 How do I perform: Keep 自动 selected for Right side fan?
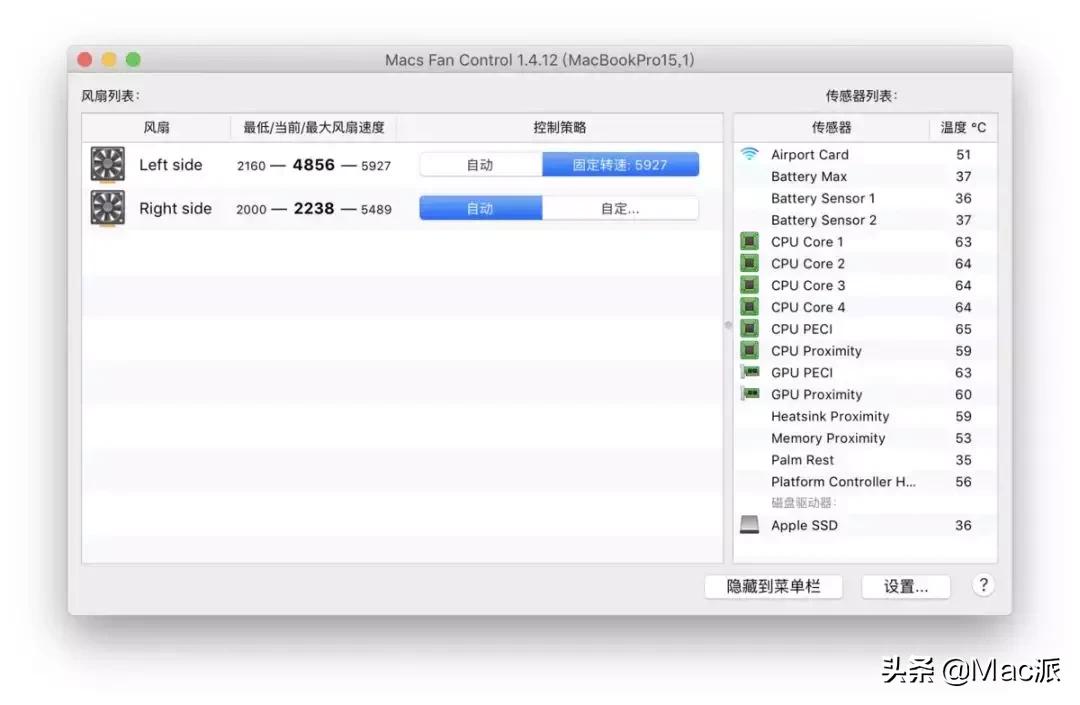[478, 208]
